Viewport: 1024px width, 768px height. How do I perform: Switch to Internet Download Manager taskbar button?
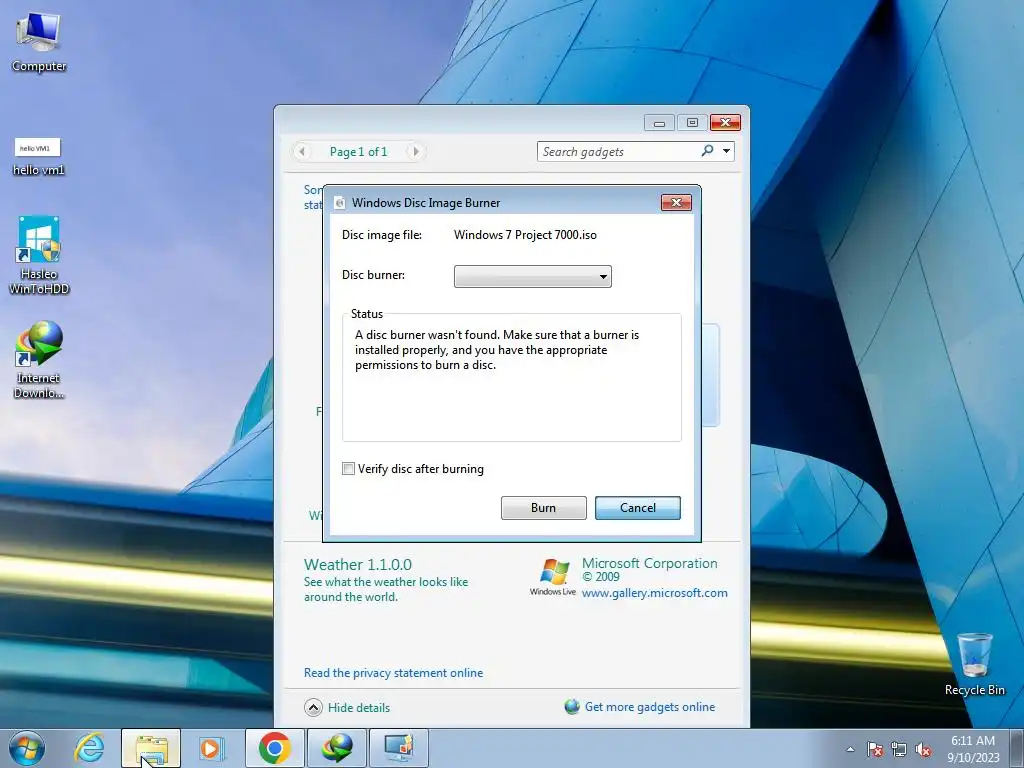point(336,748)
